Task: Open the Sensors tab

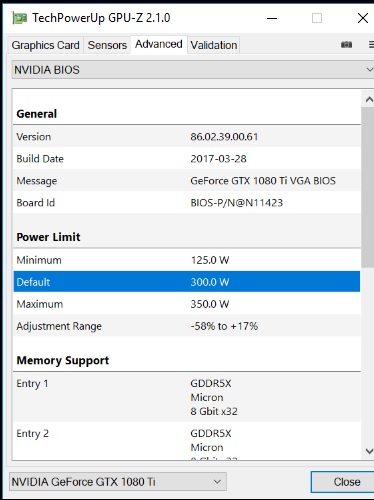Action: click(x=107, y=45)
